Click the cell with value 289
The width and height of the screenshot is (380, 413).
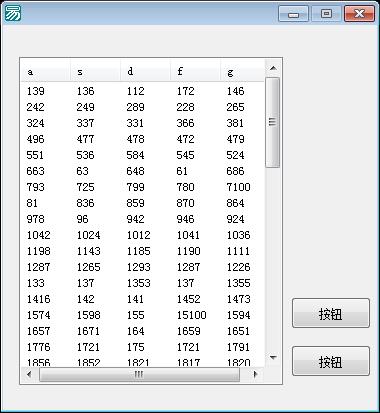click(x=135, y=107)
